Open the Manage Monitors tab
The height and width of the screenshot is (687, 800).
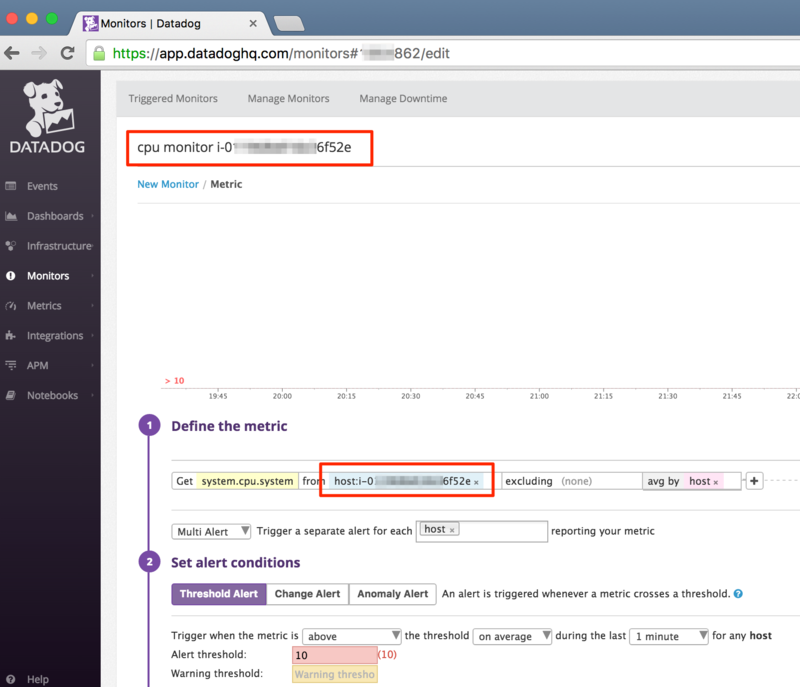(288, 98)
